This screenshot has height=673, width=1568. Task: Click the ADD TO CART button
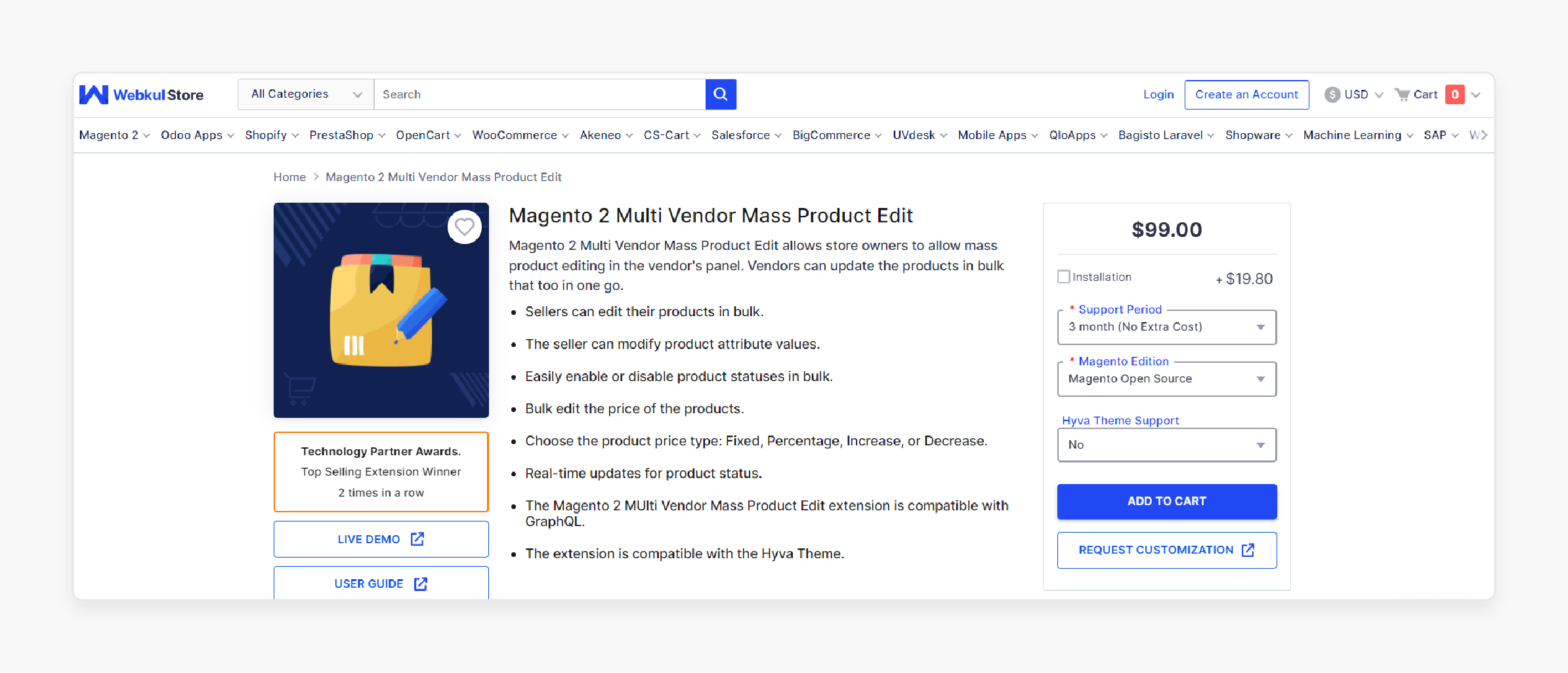coord(1167,501)
